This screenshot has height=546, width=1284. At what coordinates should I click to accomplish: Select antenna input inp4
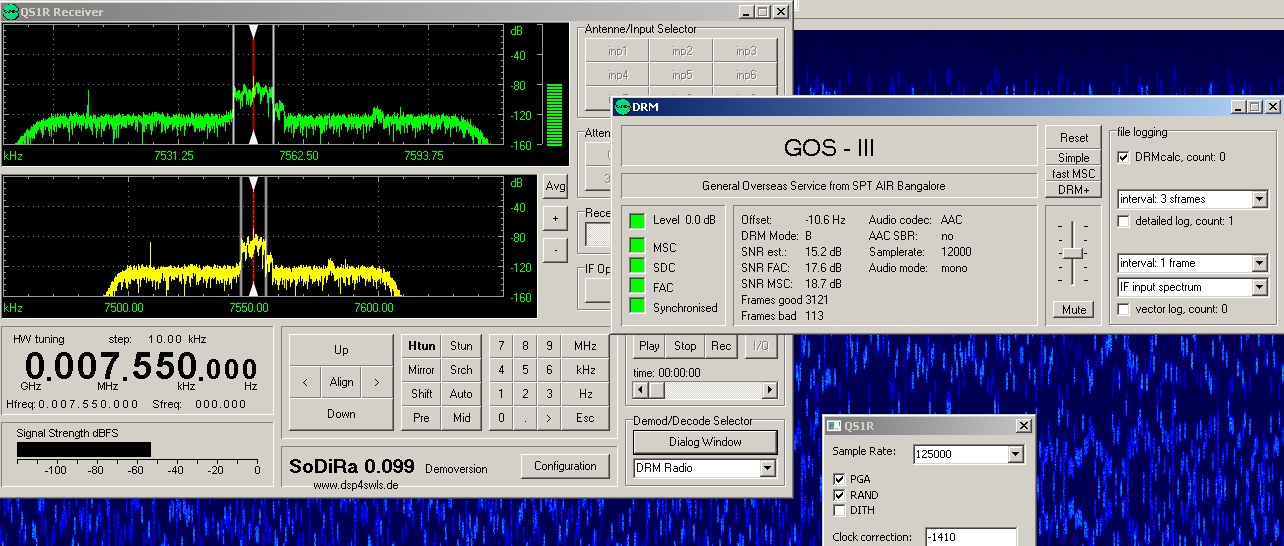pos(617,75)
